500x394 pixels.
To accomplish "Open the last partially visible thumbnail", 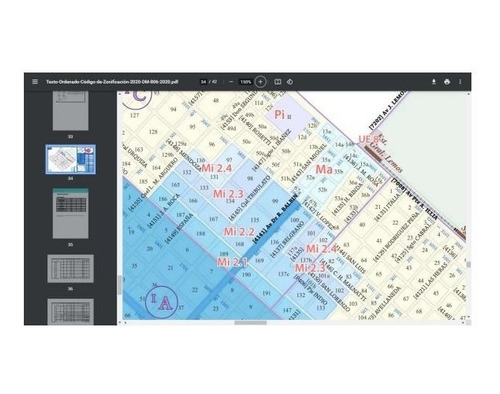I will tap(71, 312).
